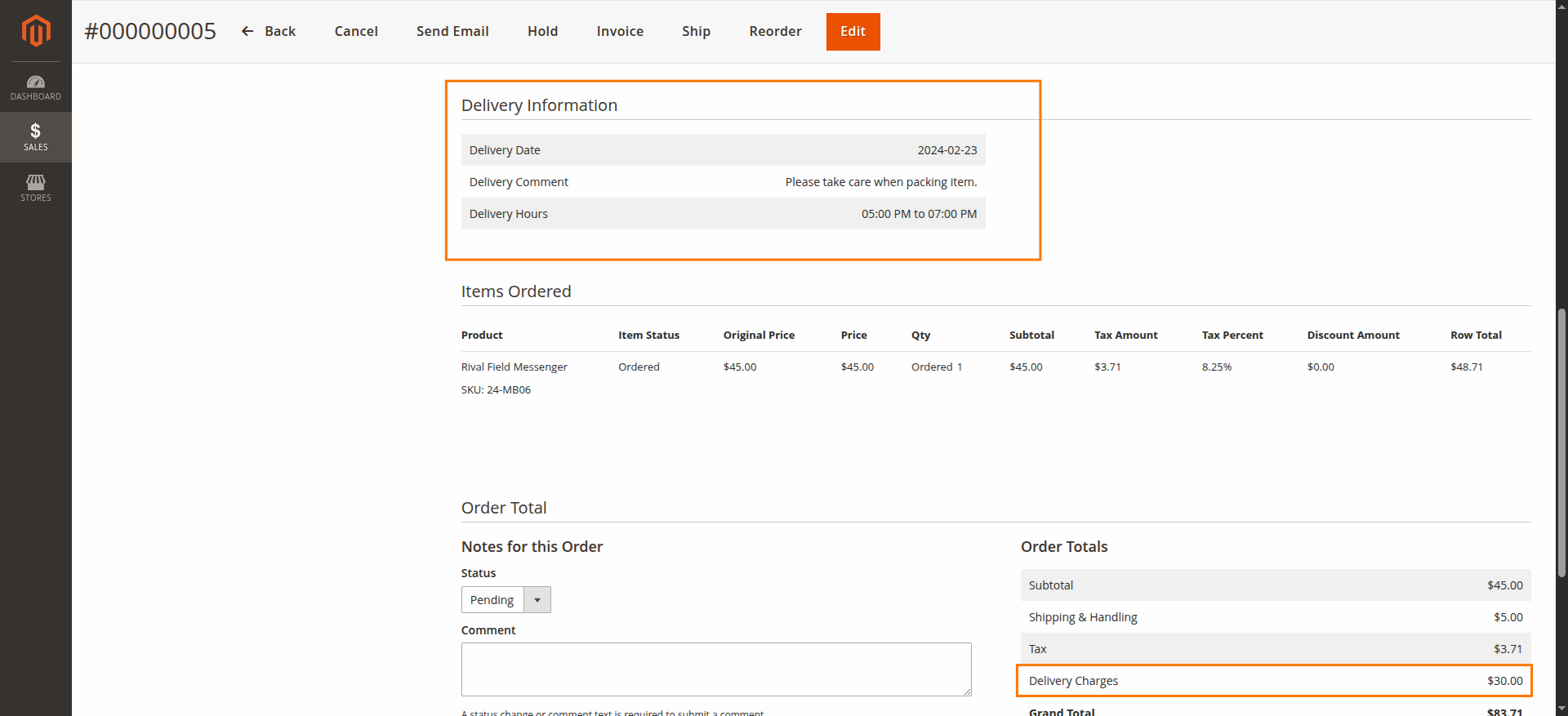
Task: Click the Delivery Information heading
Action: 539,105
